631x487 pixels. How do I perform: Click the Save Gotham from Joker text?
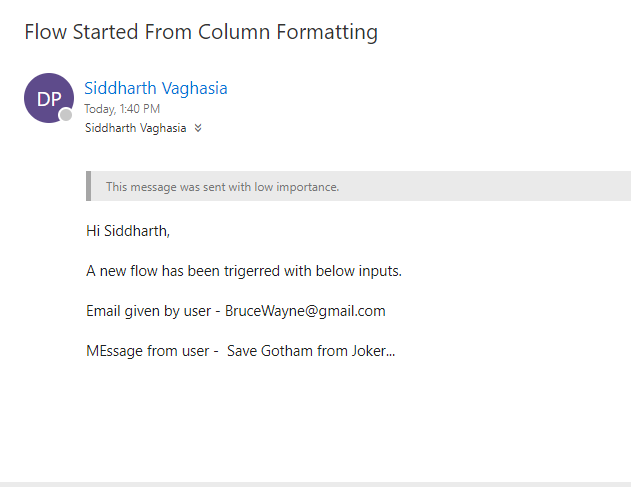coord(311,351)
